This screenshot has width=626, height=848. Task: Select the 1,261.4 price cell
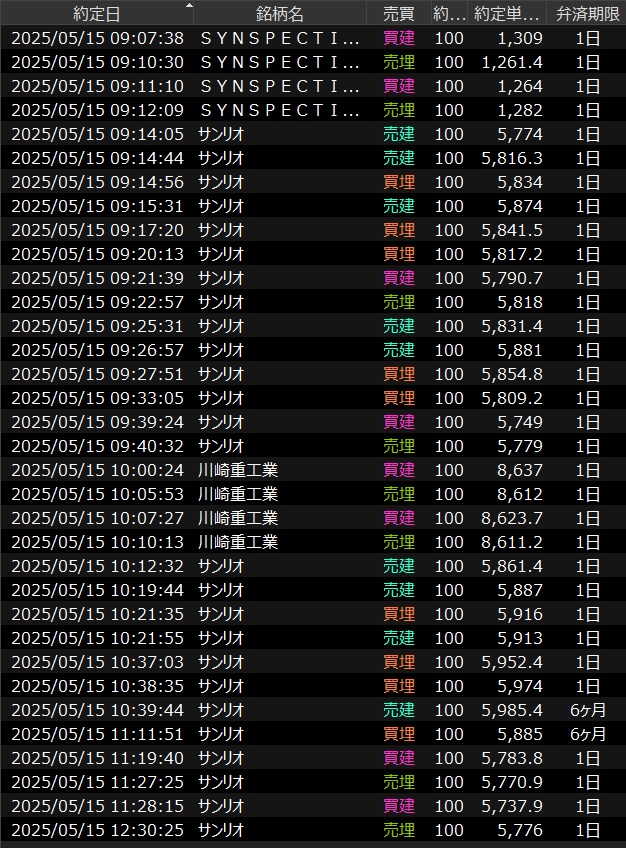tap(512, 62)
